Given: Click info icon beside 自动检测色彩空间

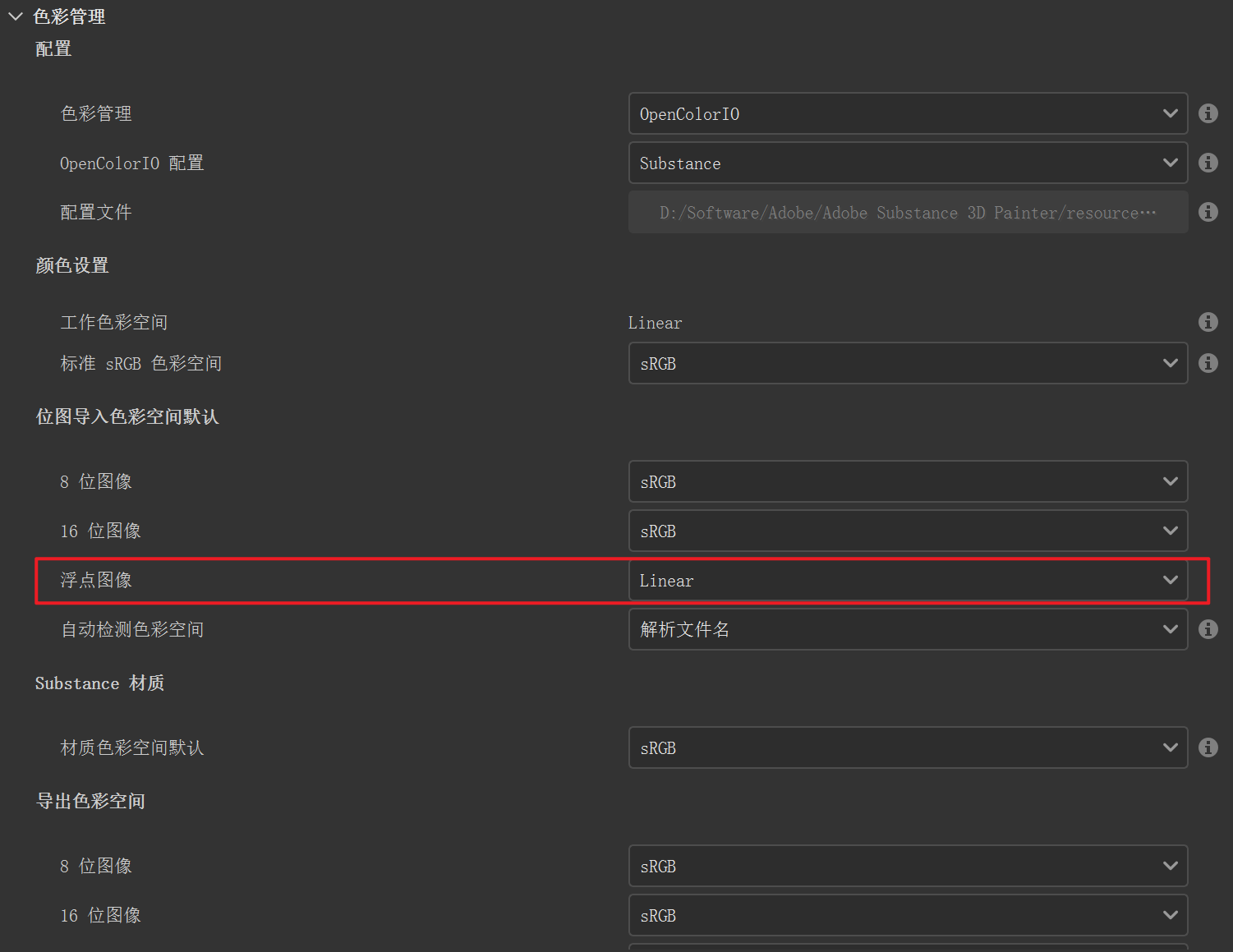Looking at the screenshot, I should 1208,629.
